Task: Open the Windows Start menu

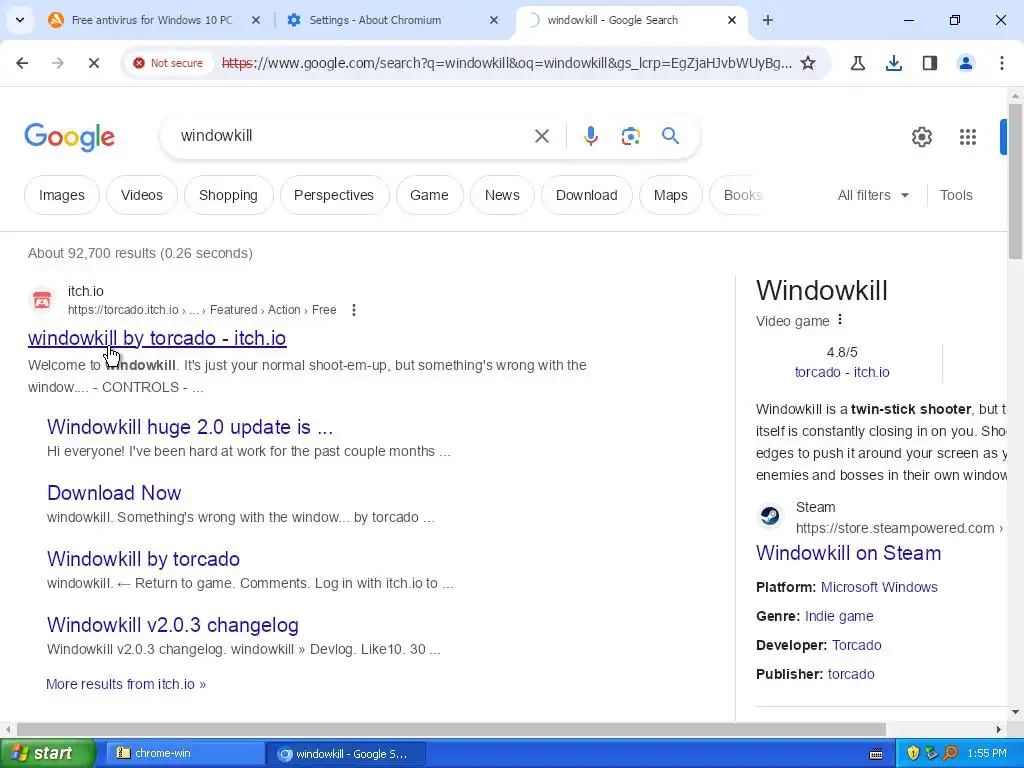Action: (47, 753)
